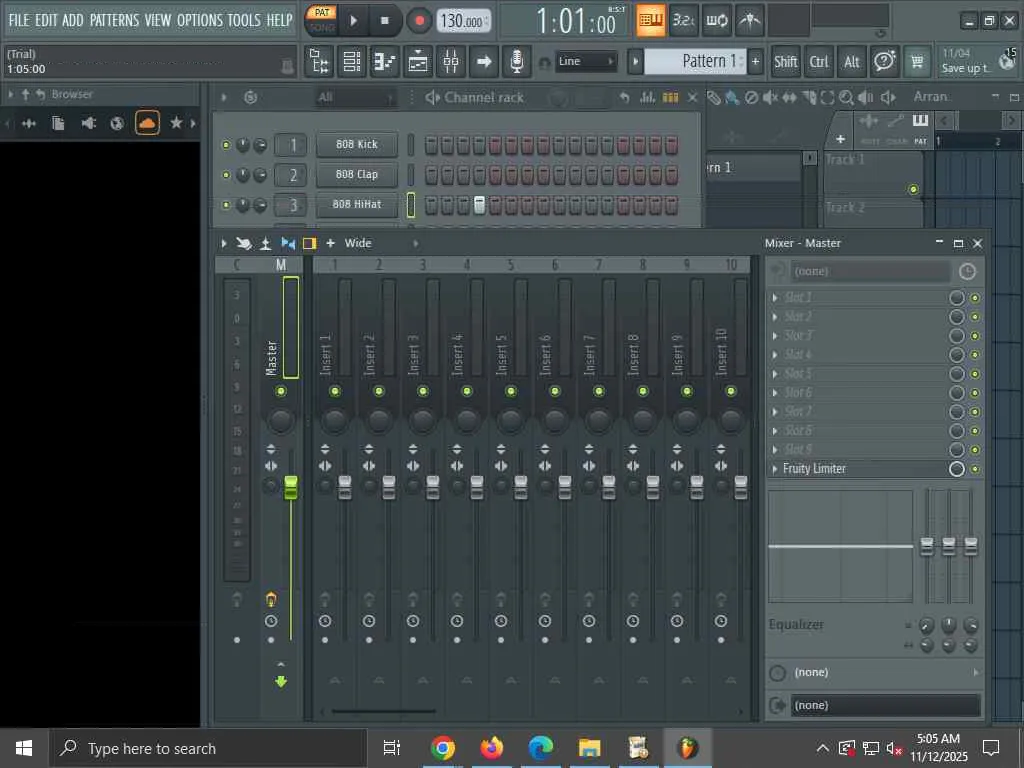Open the channel rack All filter dropdown

coord(356,98)
